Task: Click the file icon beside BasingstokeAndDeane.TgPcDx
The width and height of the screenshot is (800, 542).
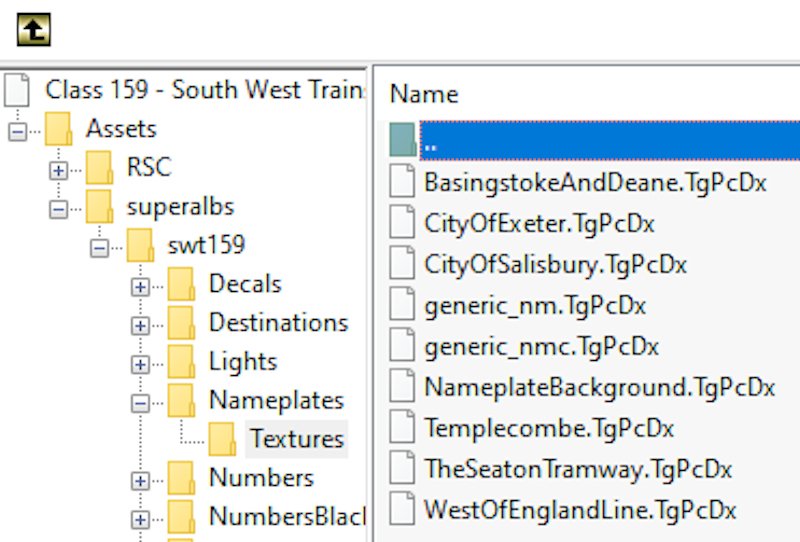Action: click(x=402, y=181)
